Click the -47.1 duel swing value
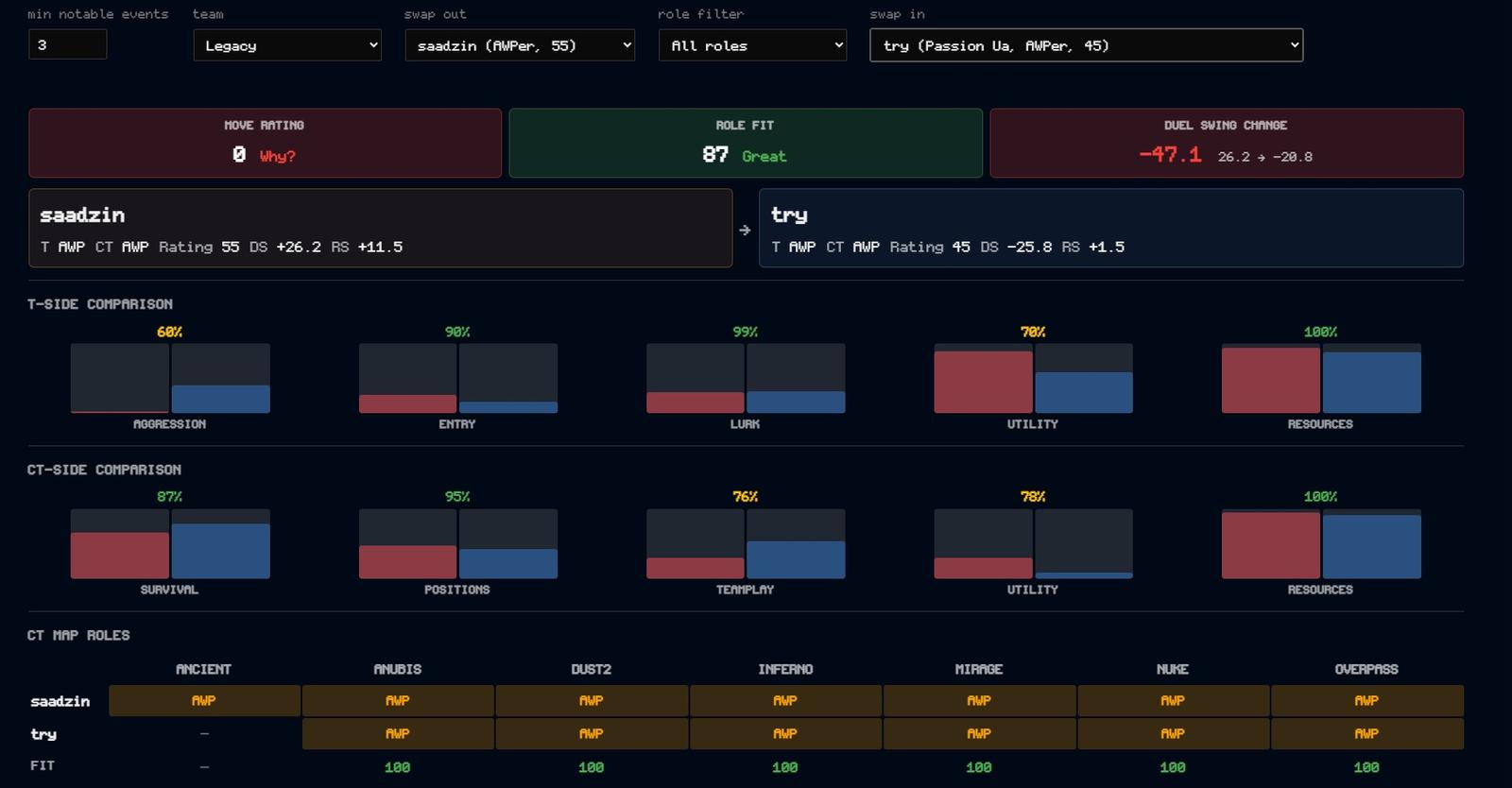Screen dimensions: 1512x788 coord(1170,155)
